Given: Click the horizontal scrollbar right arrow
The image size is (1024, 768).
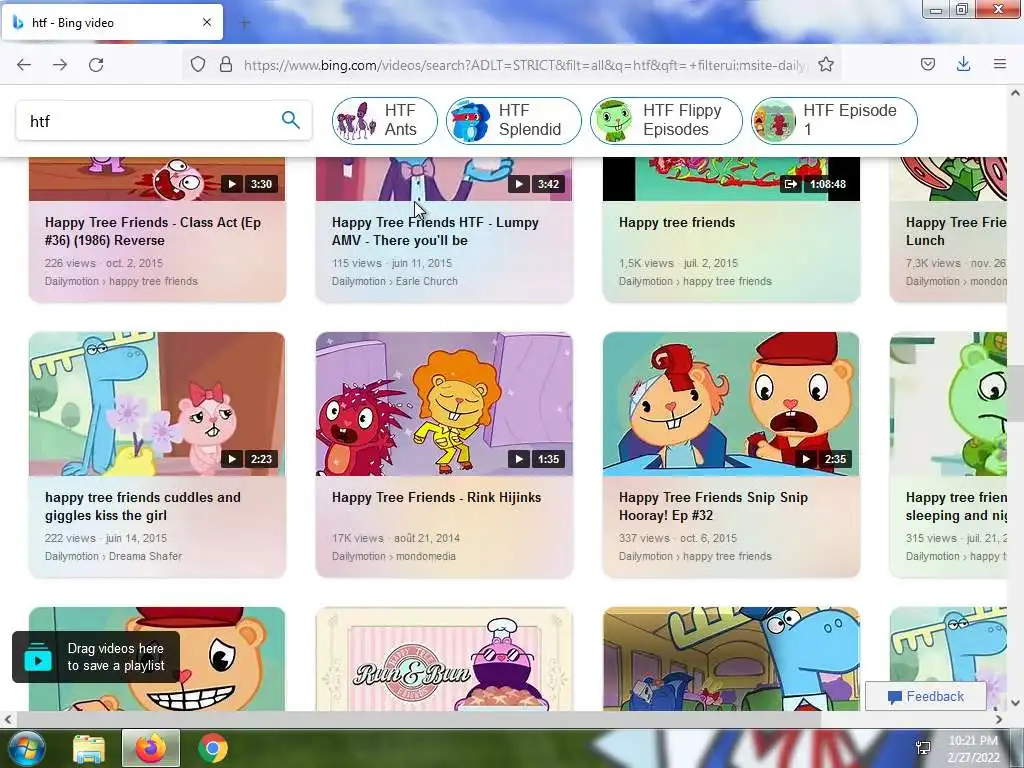Looking at the screenshot, I should click(x=999, y=720).
